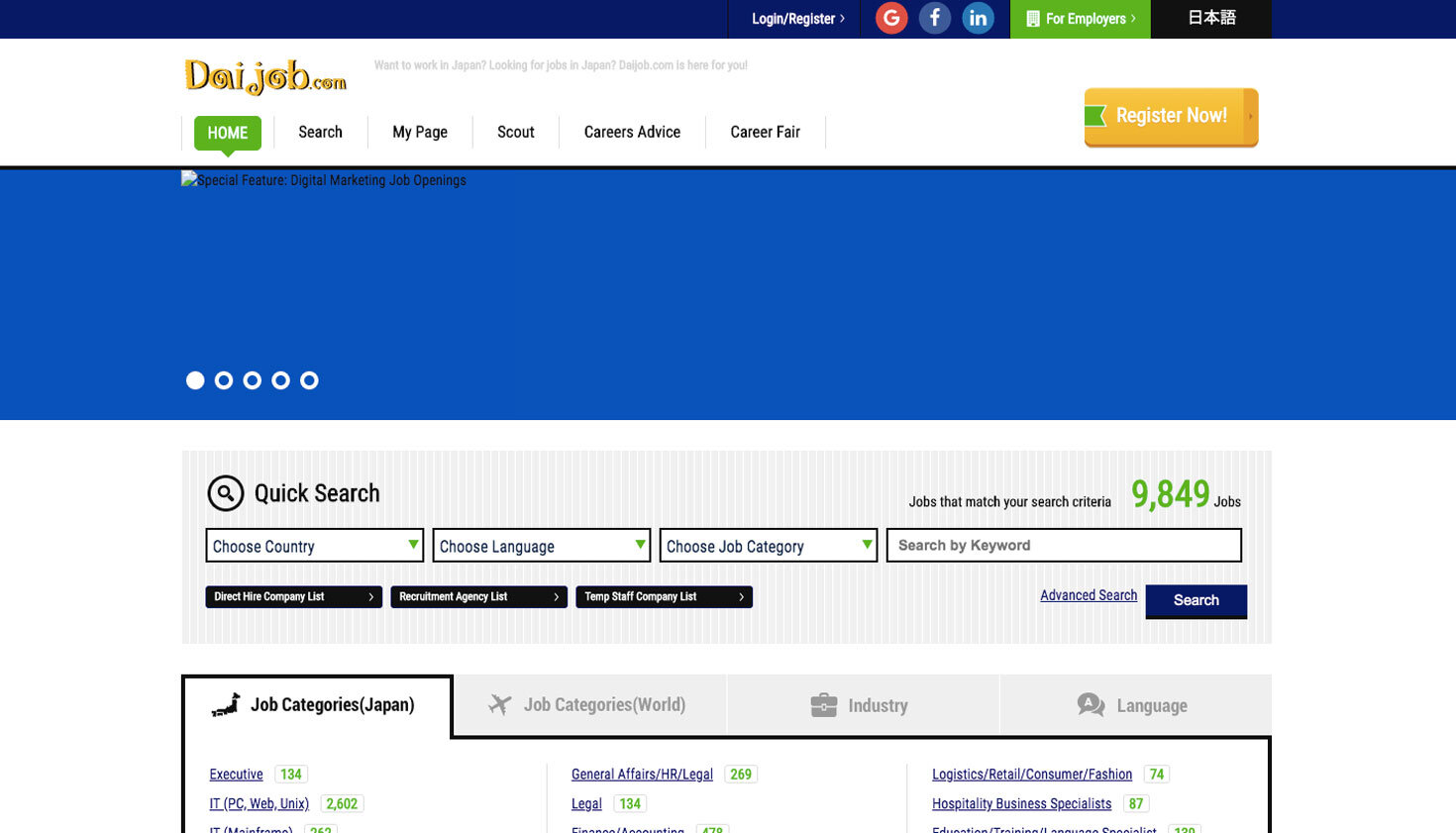This screenshot has height=833, width=1456.
Task: Switch language to 日本語
Action: pyautogui.click(x=1210, y=18)
